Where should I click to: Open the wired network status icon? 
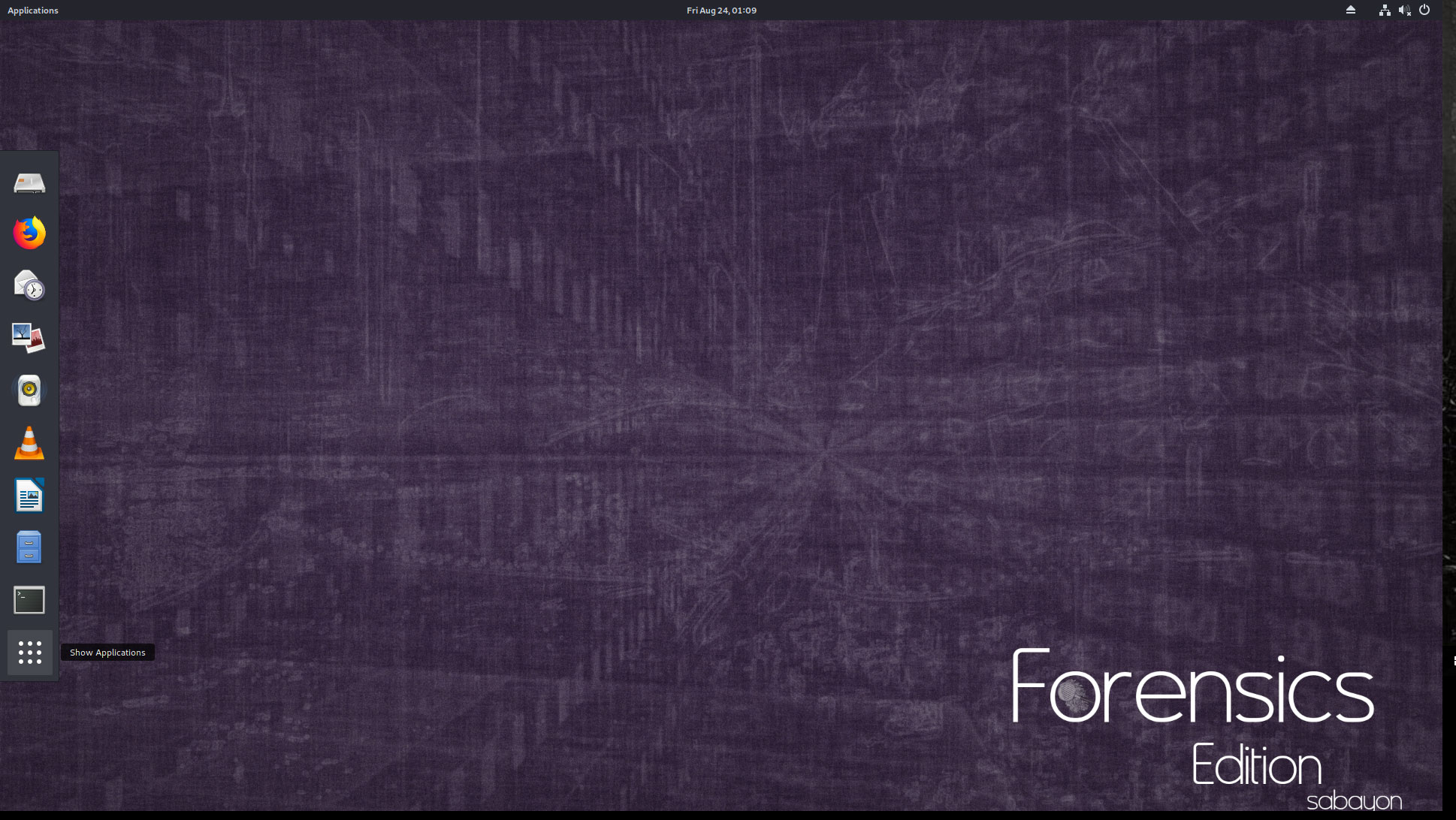(1385, 10)
